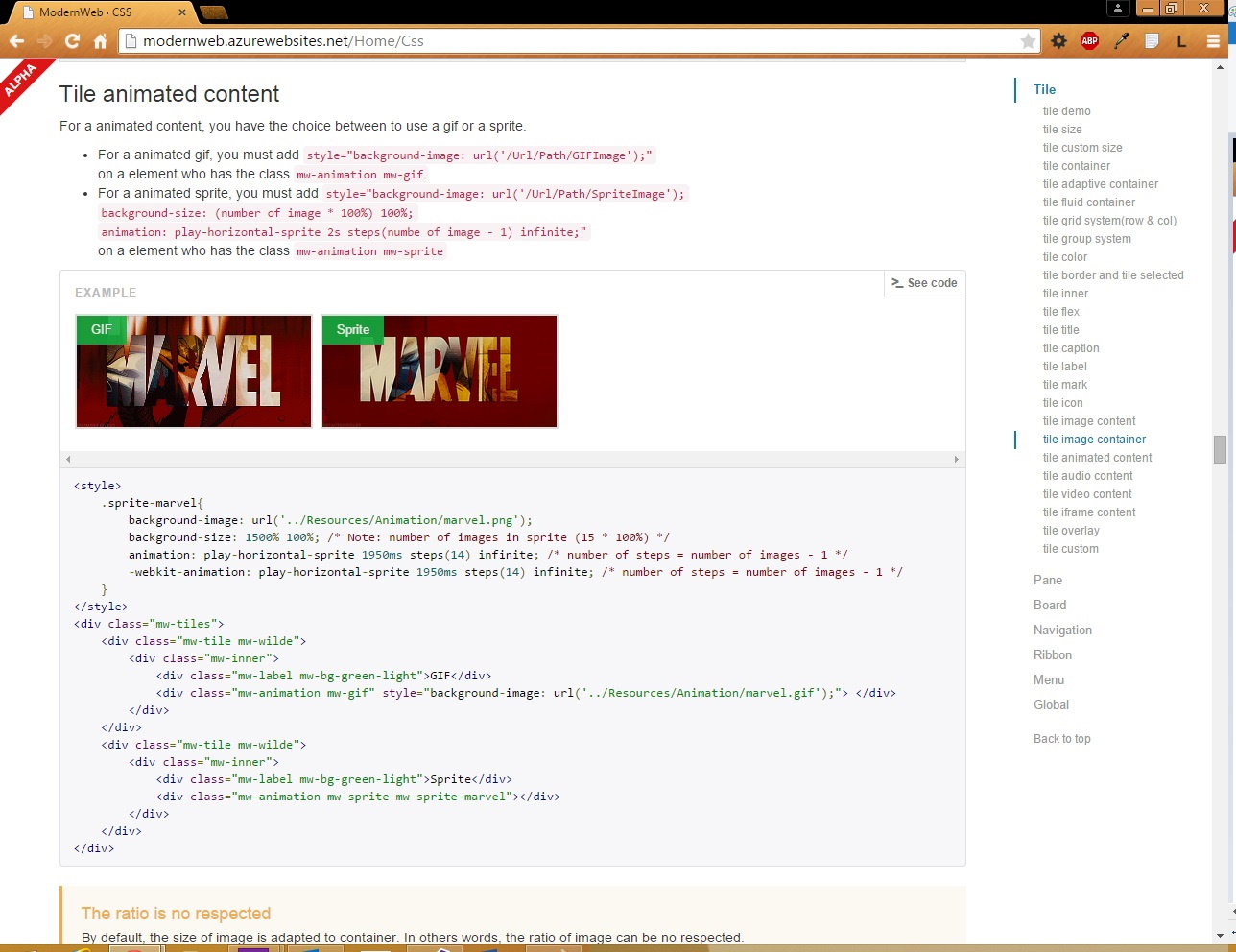Select the active tile image container link
This screenshot has height=952, width=1236.
pyautogui.click(x=1094, y=440)
